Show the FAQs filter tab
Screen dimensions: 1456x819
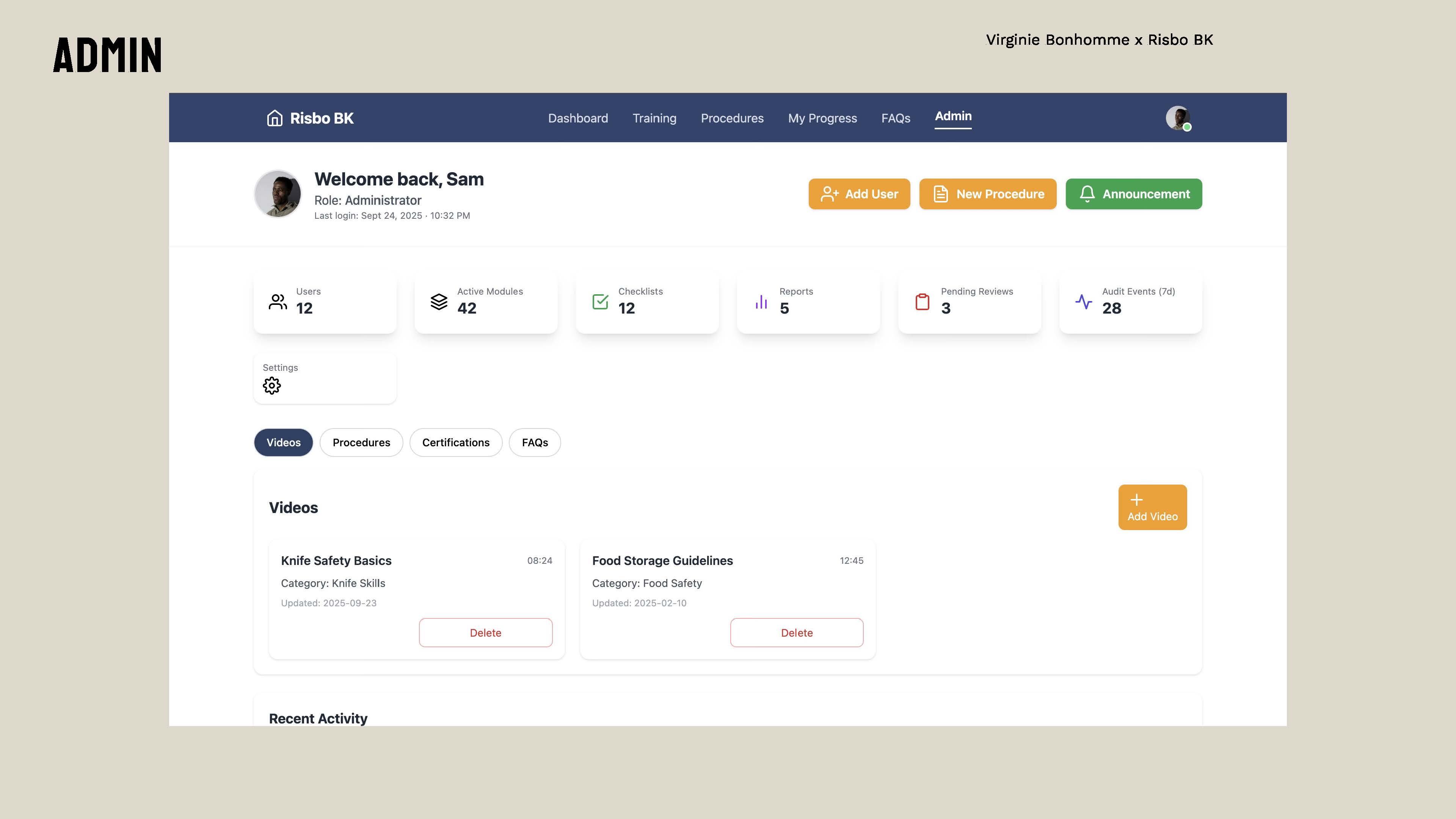[535, 442]
